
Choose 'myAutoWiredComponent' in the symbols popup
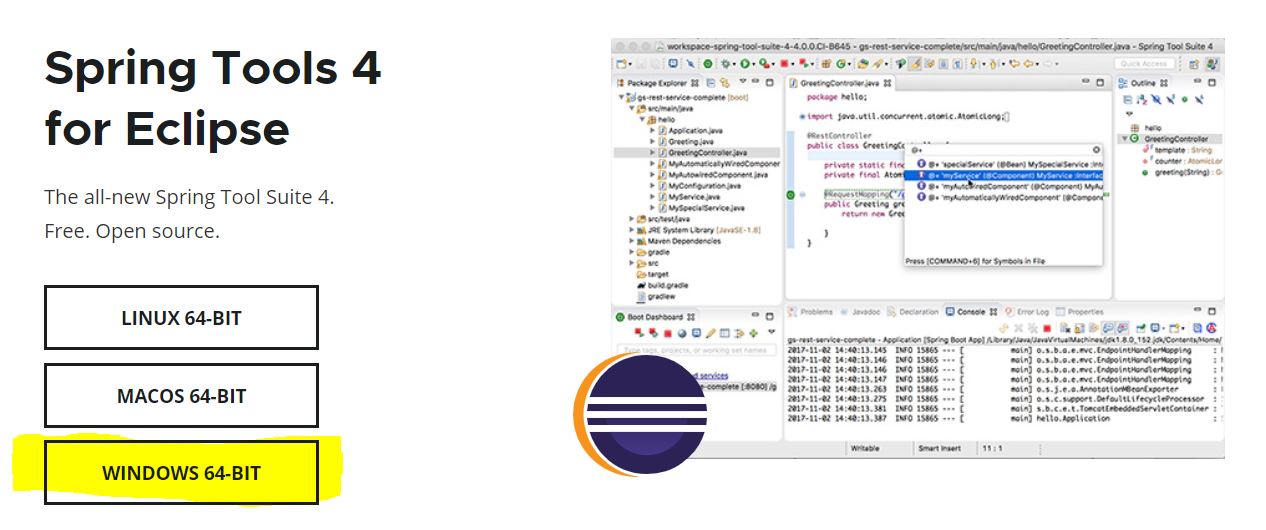1009,186
